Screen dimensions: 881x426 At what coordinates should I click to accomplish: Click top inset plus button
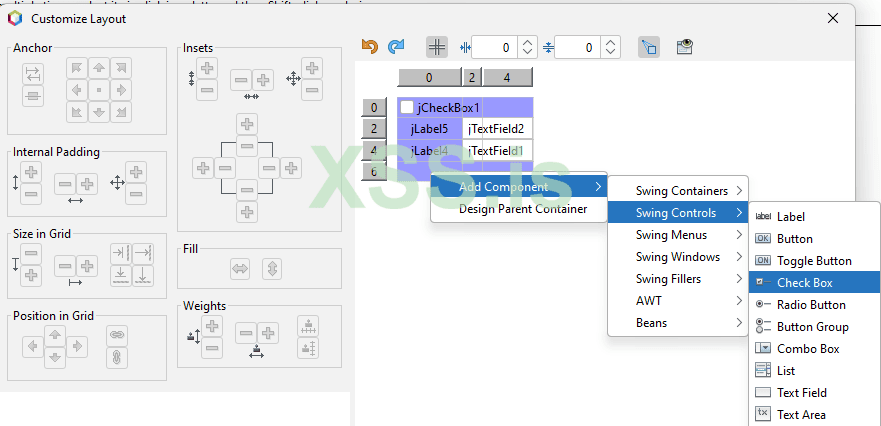click(x=247, y=124)
